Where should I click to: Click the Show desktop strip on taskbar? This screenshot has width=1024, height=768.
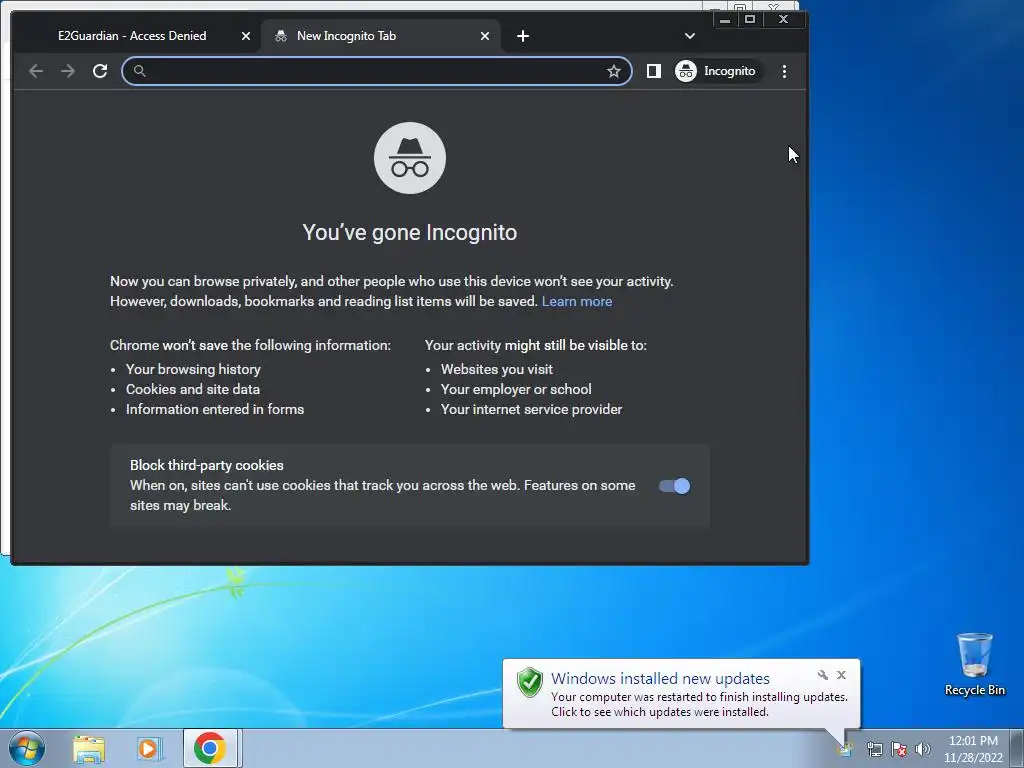coord(1017,749)
